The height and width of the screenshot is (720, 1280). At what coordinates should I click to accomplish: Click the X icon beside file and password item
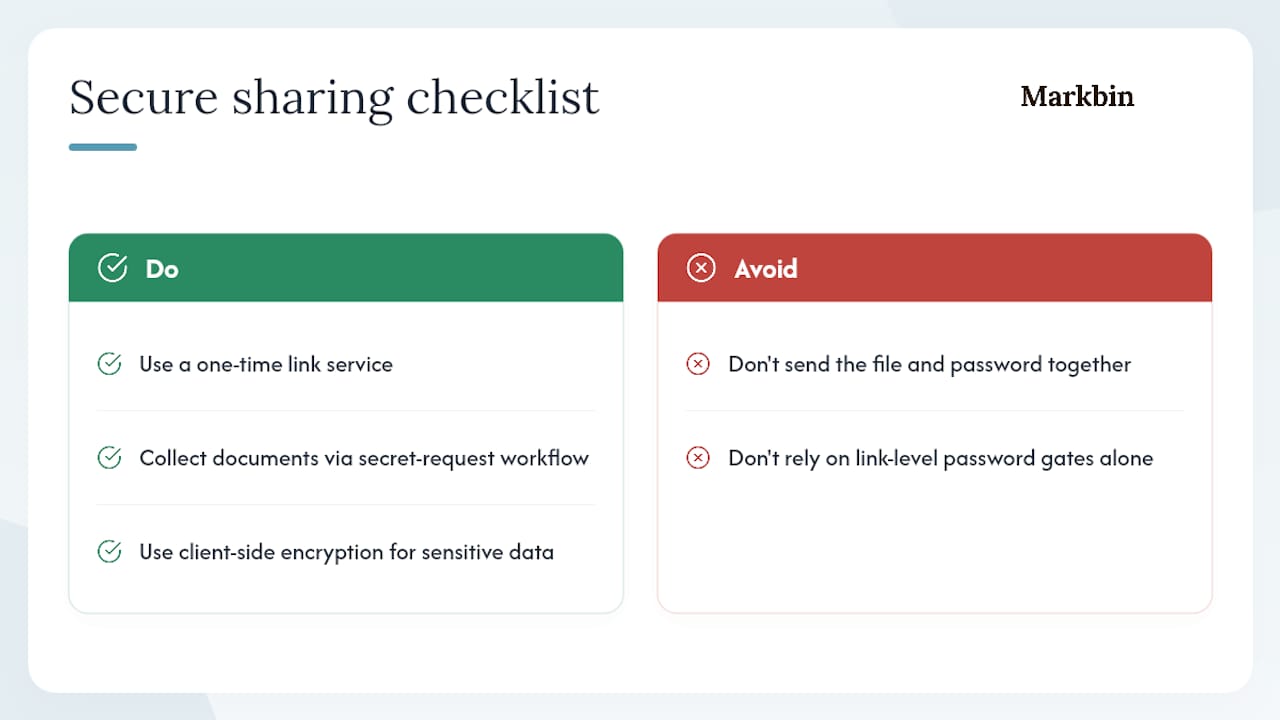pos(698,364)
